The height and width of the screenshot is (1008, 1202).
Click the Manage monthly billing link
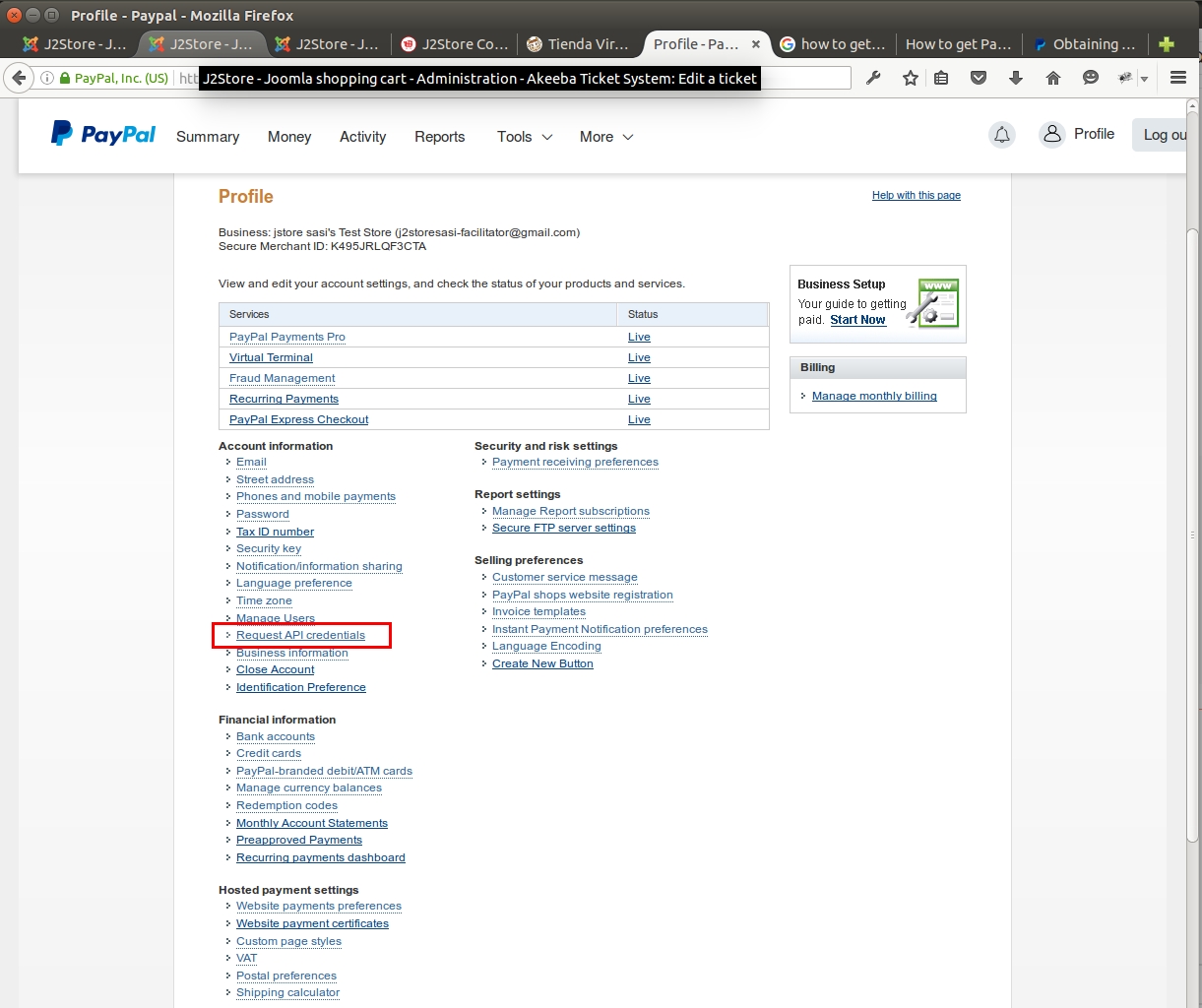click(874, 396)
